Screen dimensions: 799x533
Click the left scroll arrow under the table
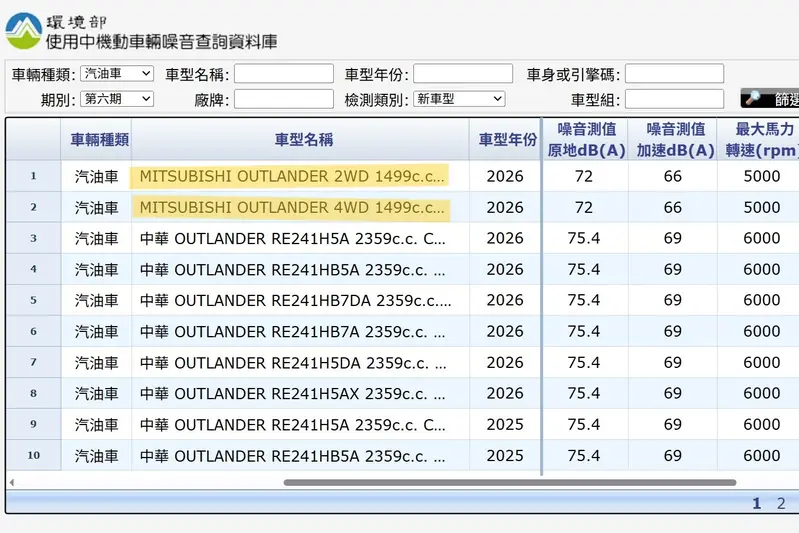pos(11,482)
